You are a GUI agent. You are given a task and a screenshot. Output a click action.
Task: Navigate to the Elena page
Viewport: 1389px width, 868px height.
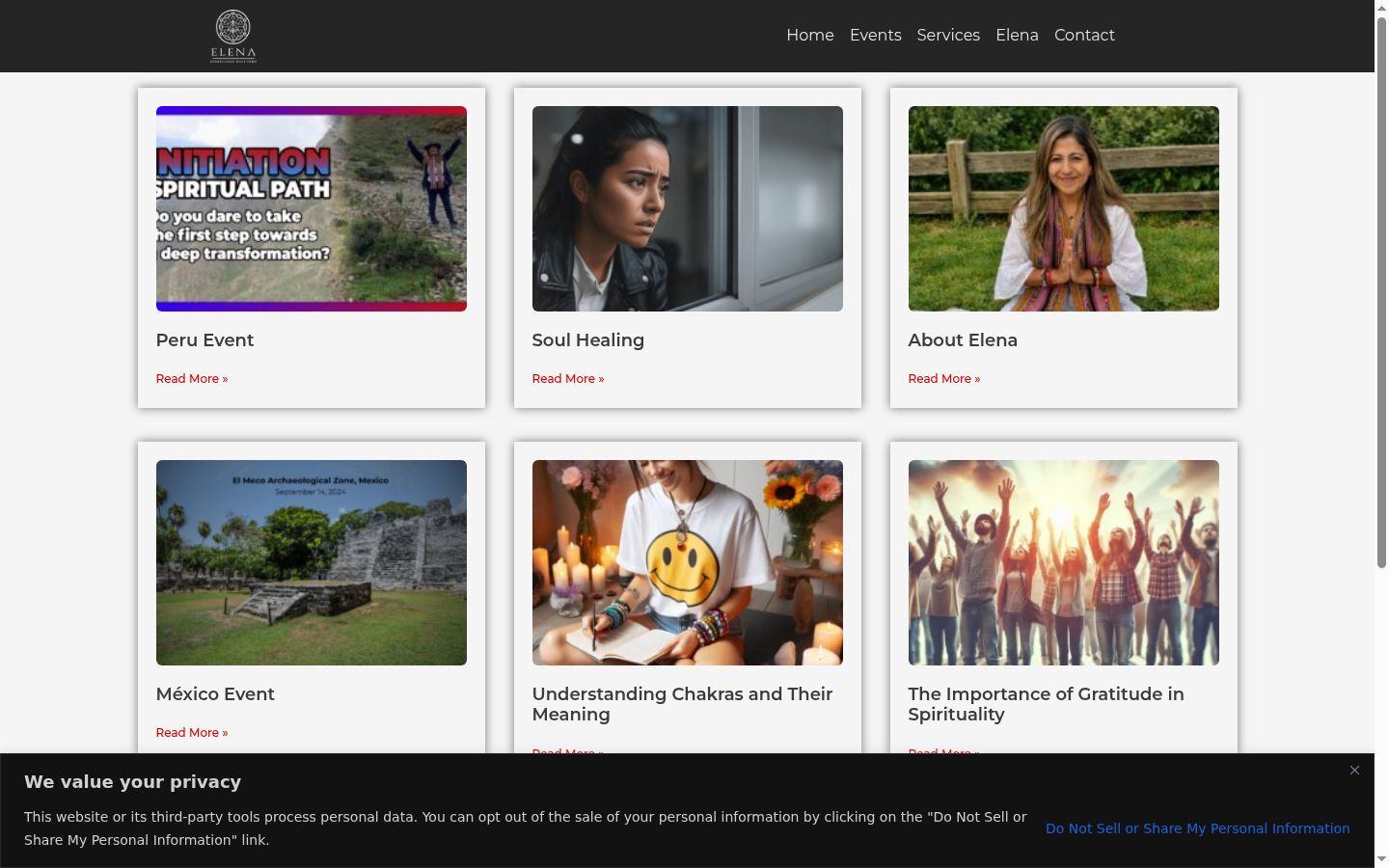[x=1017, y=36]
